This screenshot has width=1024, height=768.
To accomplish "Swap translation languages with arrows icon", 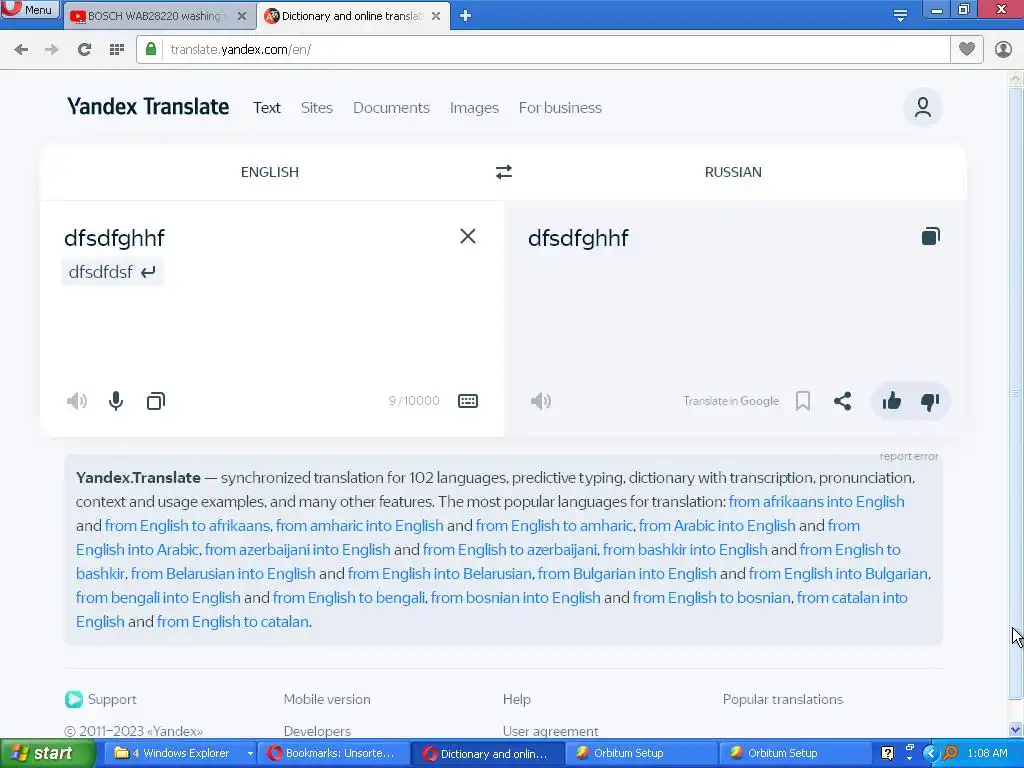I will [504, 172].
